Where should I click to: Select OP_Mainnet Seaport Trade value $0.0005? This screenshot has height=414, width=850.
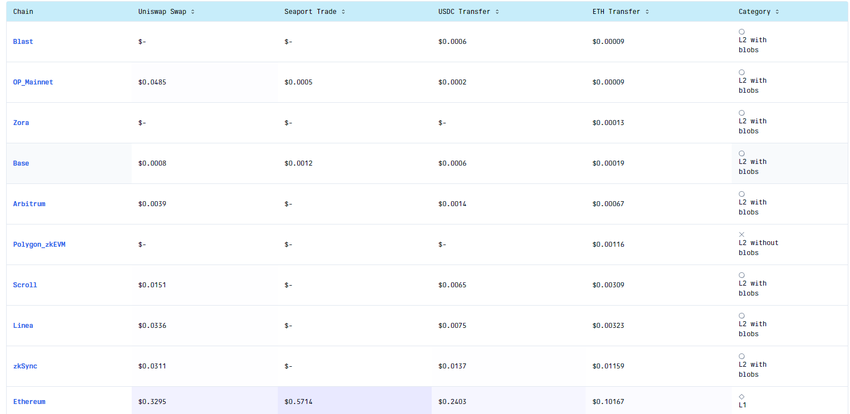pos(298,82)
